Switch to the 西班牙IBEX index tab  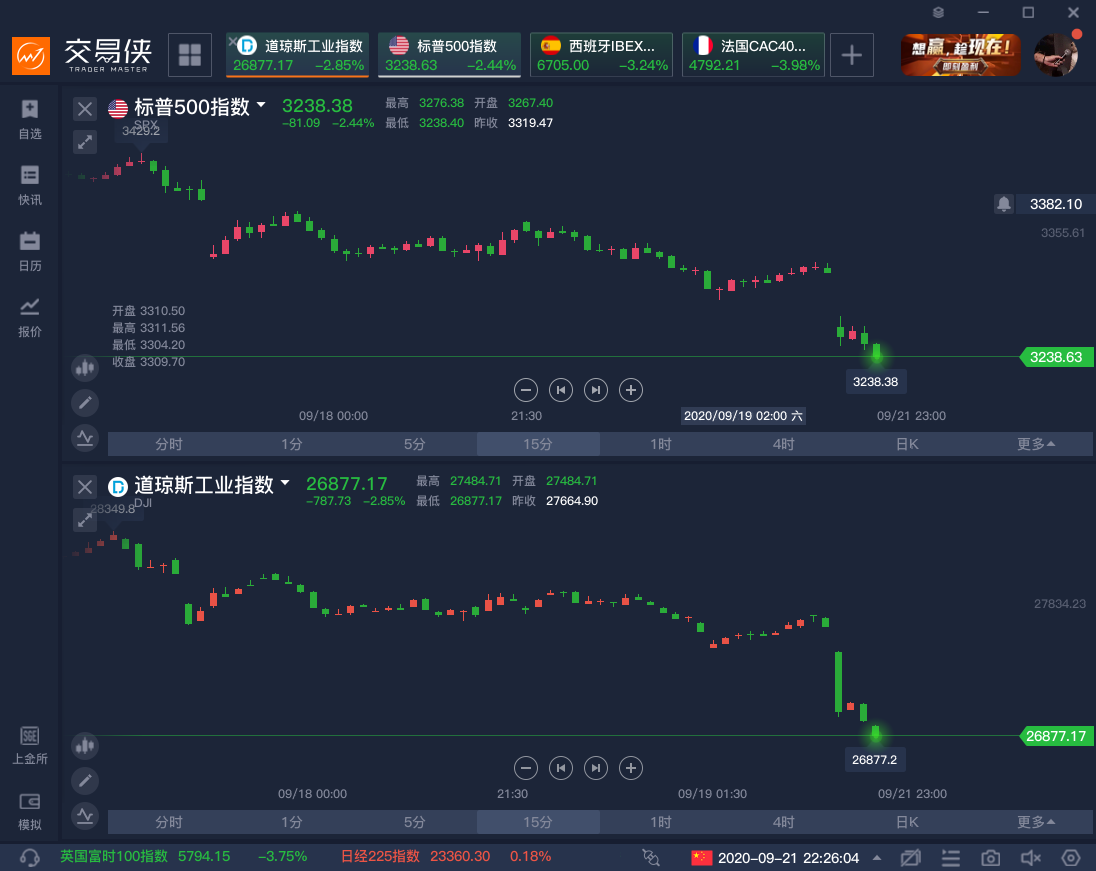click(601, 55)
